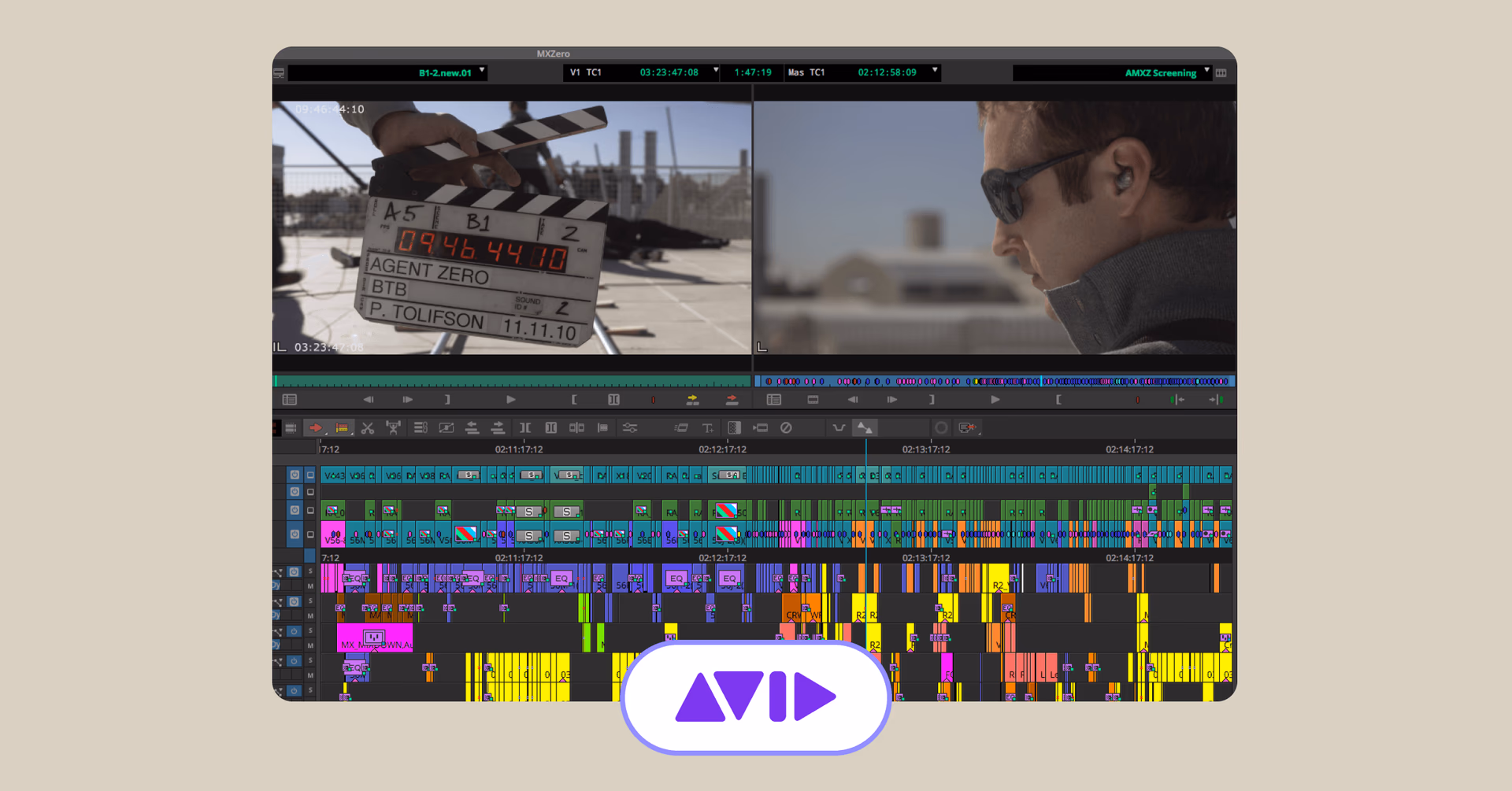Toggle monitor icon on the top video track
The height and width of the screenshot is (791, 1512).
[310, 475]
